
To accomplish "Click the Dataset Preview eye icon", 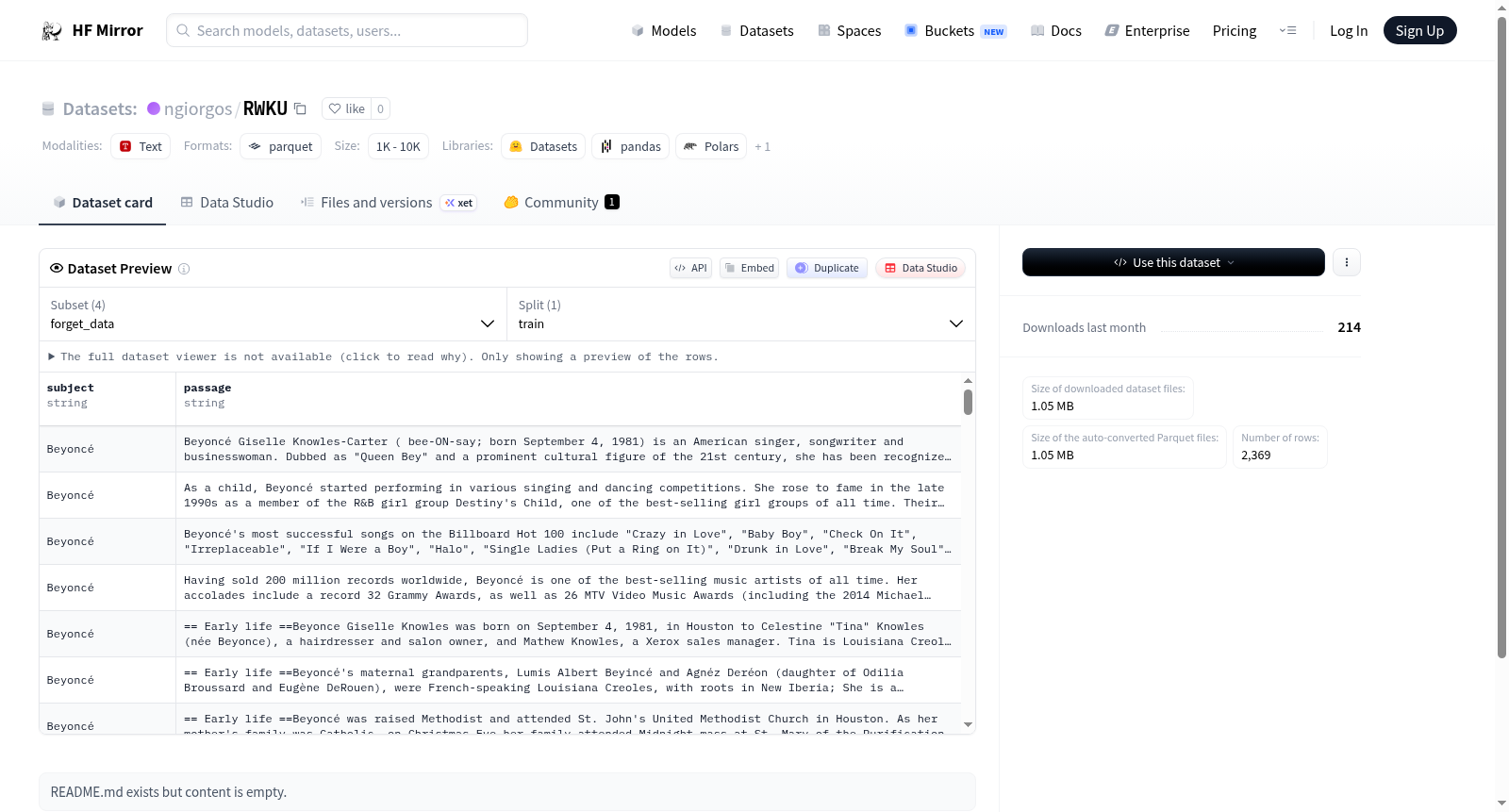I will coord(57,268).
